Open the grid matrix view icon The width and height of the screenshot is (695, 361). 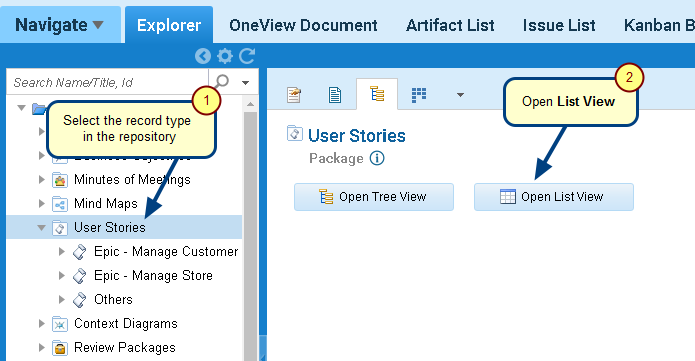tap(418, 94)
